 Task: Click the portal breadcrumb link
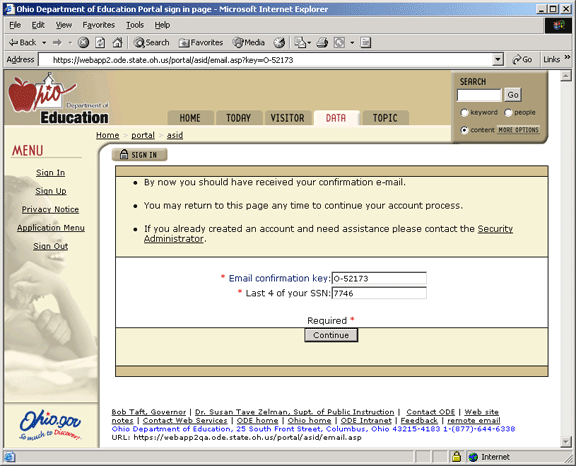[x=143, y=135]
